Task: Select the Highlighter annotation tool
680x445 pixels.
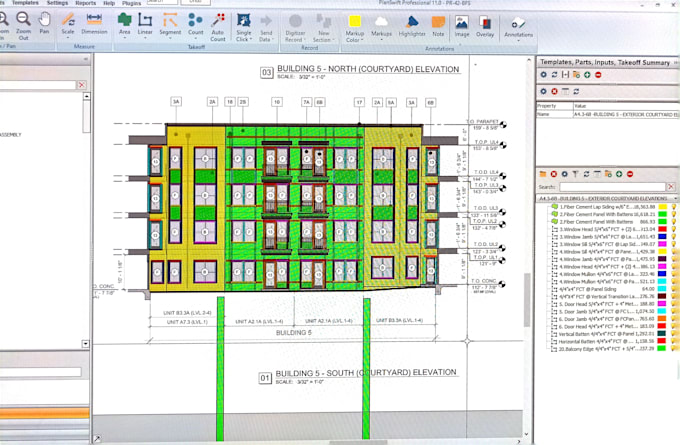Action: click(x=412, y=27)
